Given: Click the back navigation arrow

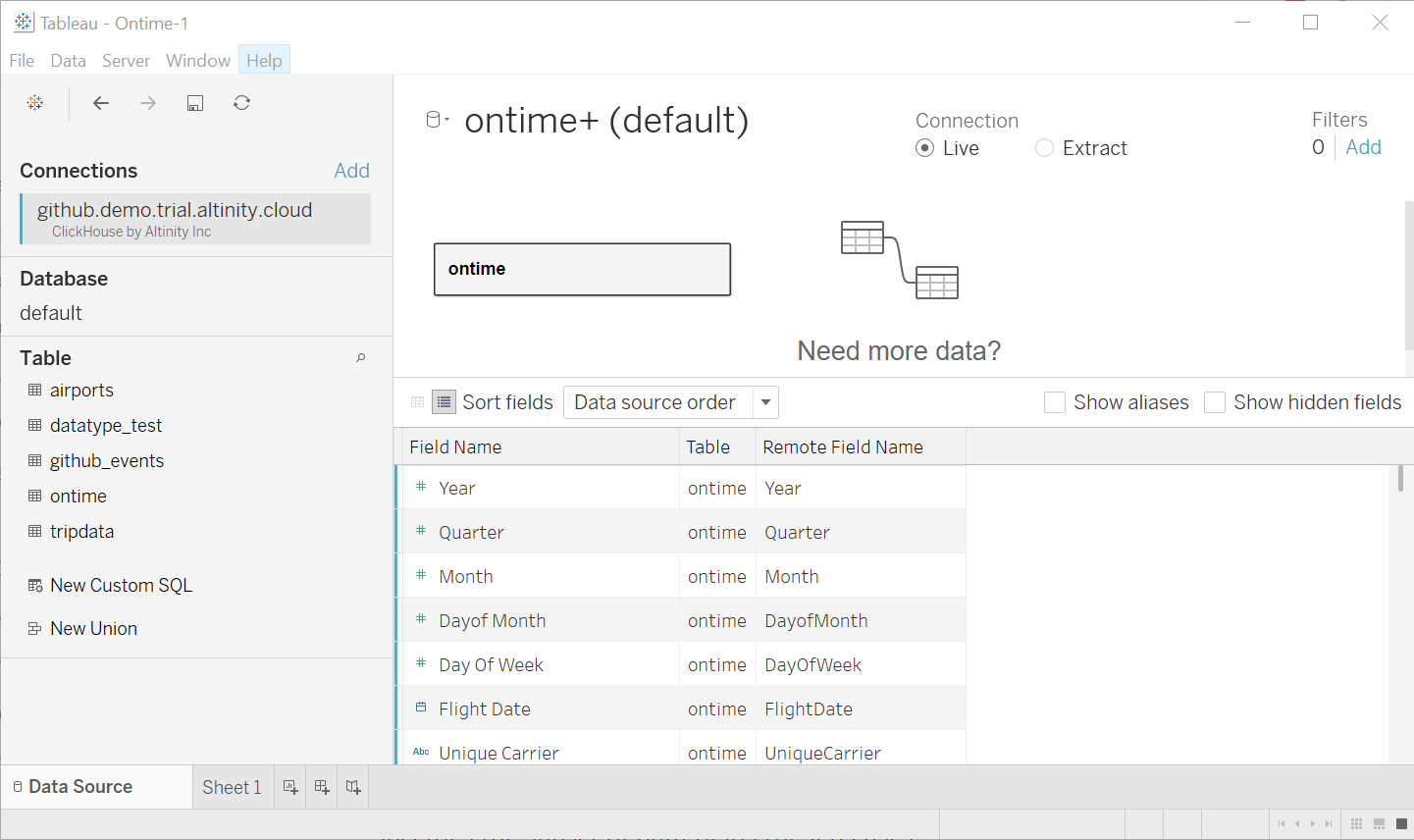Looking at the screenshot, I should (100, 102).
